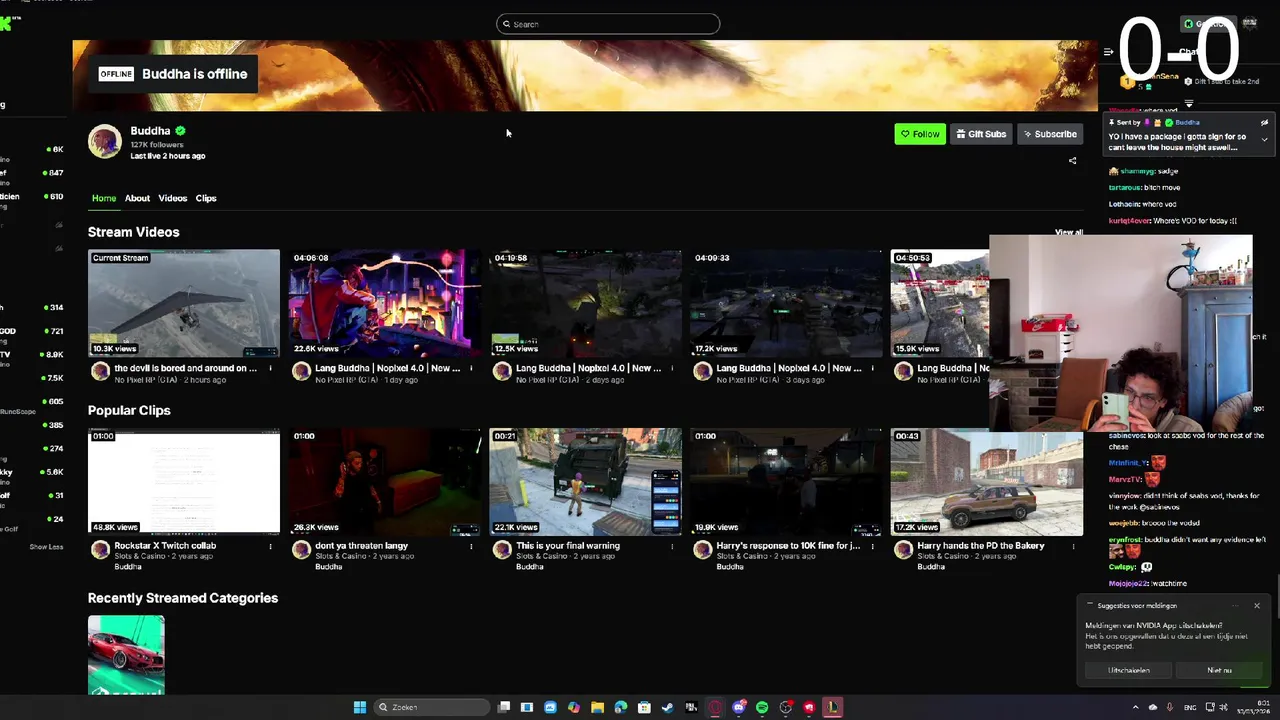Click 'View all' for Stream Videos
The width and height of the screenshot is (1280, 720).
point(1068,232)
